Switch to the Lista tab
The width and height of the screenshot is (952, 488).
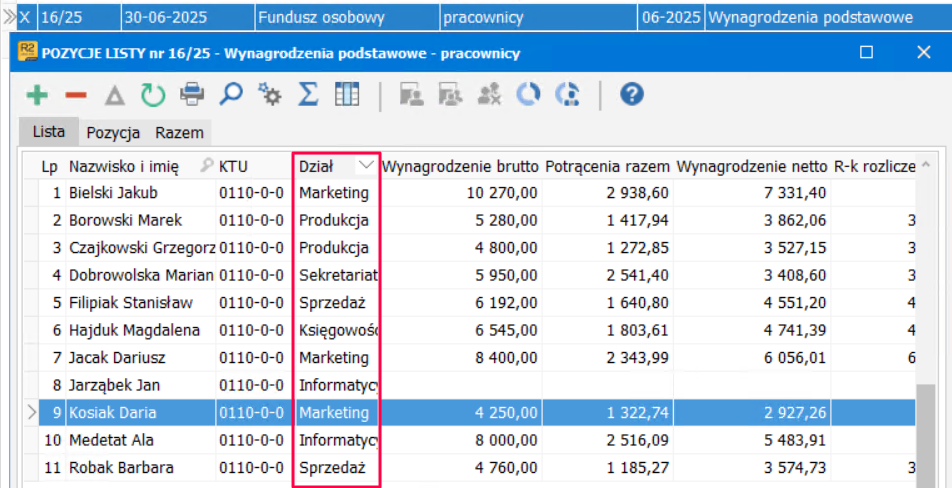click(x=48, y=132)
